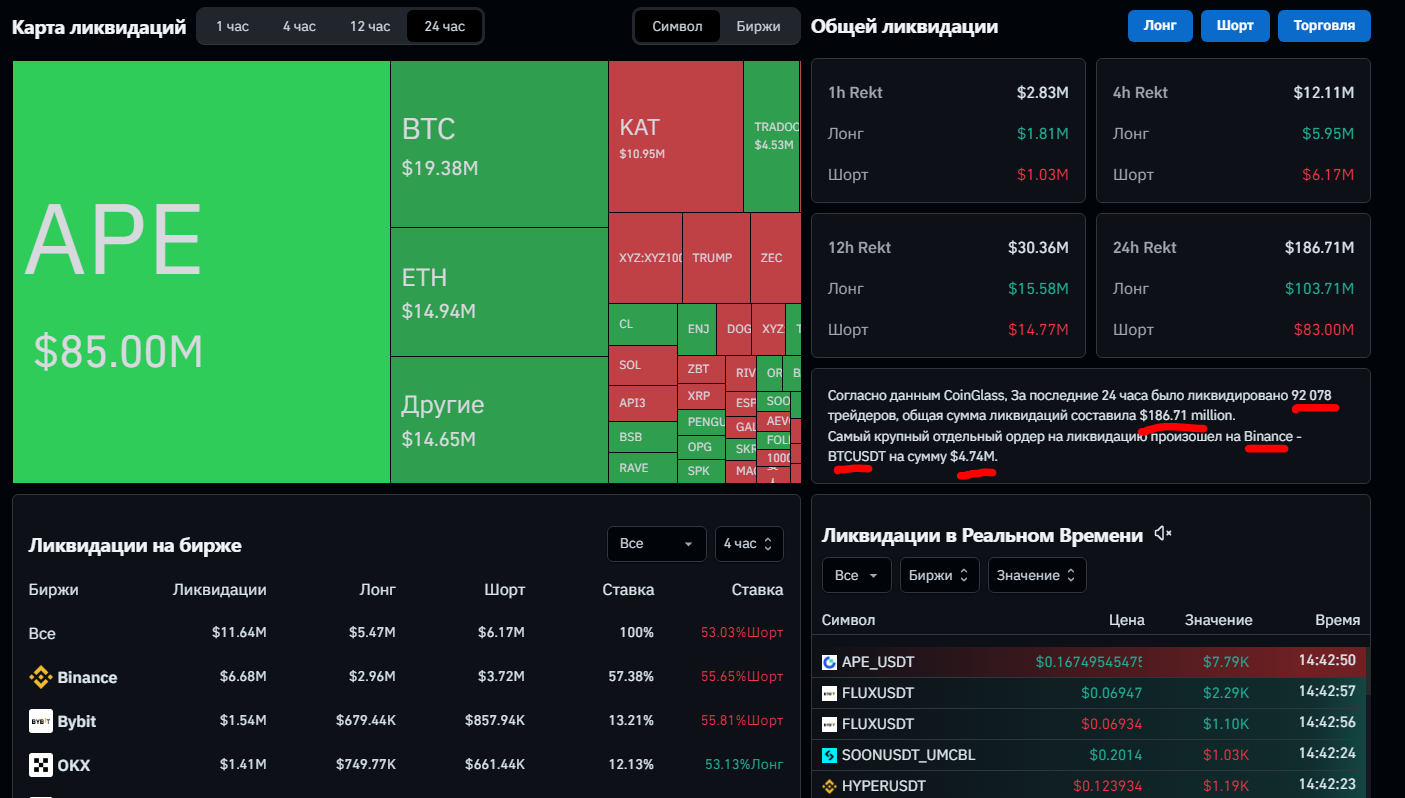Click Binance's liquidation amount $6.68M

[243, 677]
